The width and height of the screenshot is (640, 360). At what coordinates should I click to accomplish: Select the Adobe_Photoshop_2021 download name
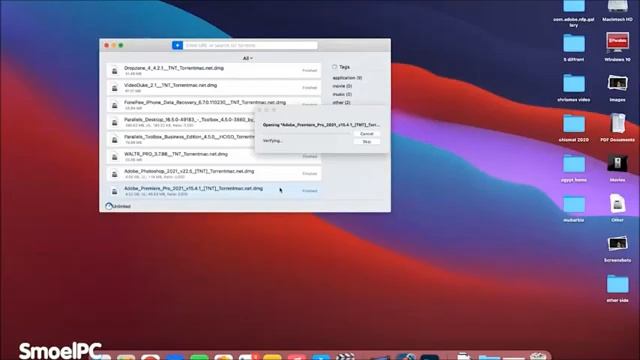pos(189,171)
